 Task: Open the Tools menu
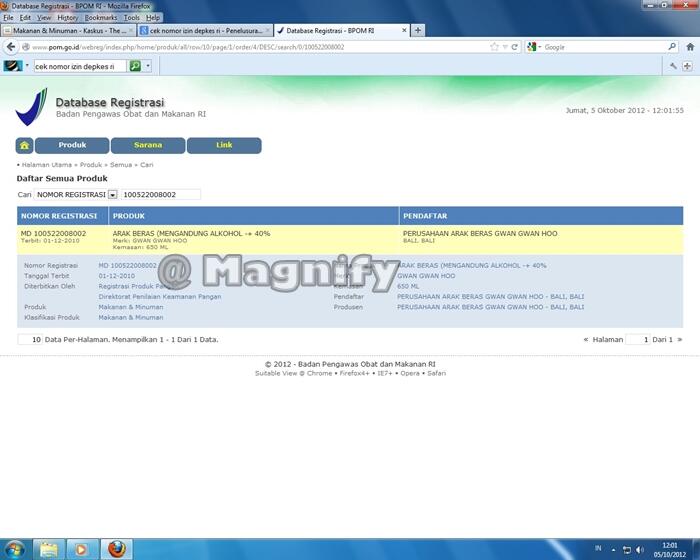tap(131, 18)
